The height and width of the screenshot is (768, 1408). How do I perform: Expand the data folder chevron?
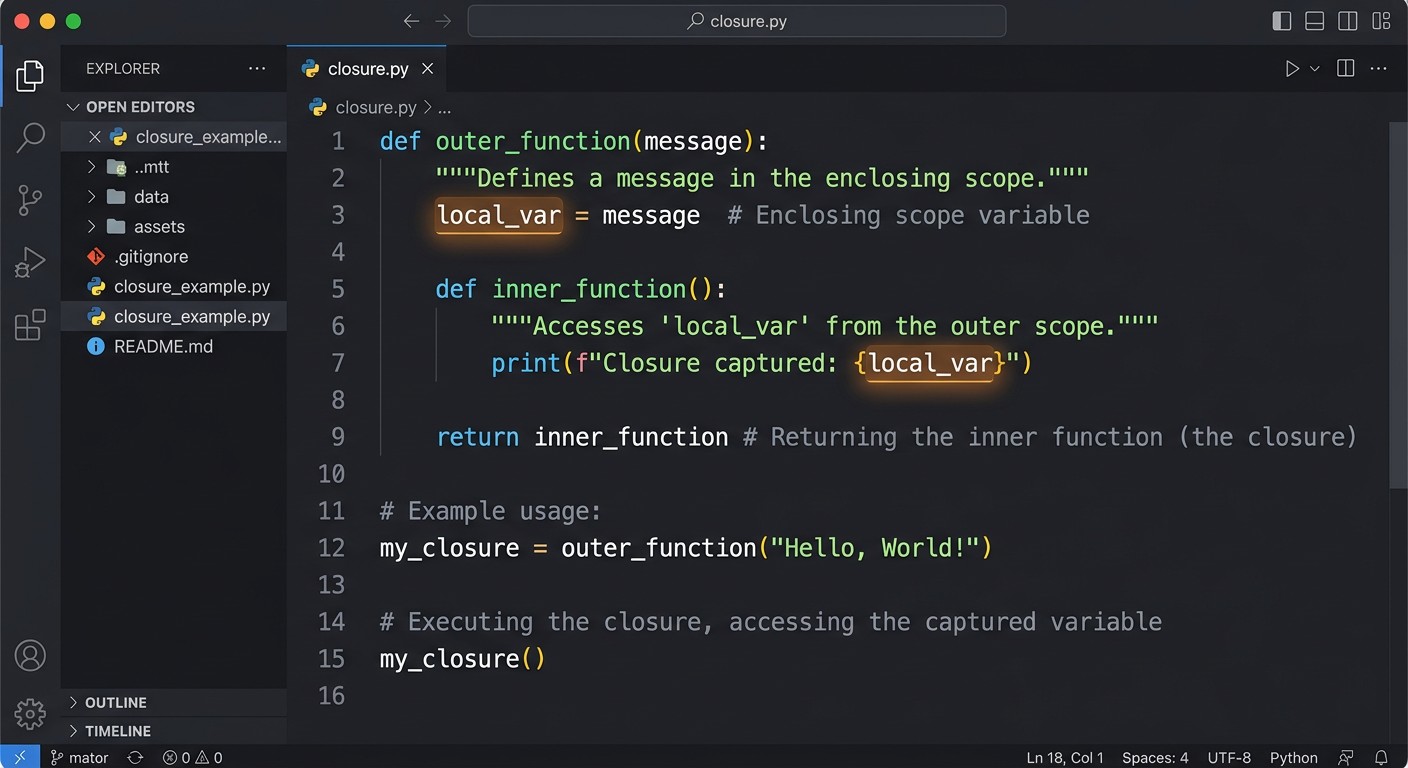point(91,197)
